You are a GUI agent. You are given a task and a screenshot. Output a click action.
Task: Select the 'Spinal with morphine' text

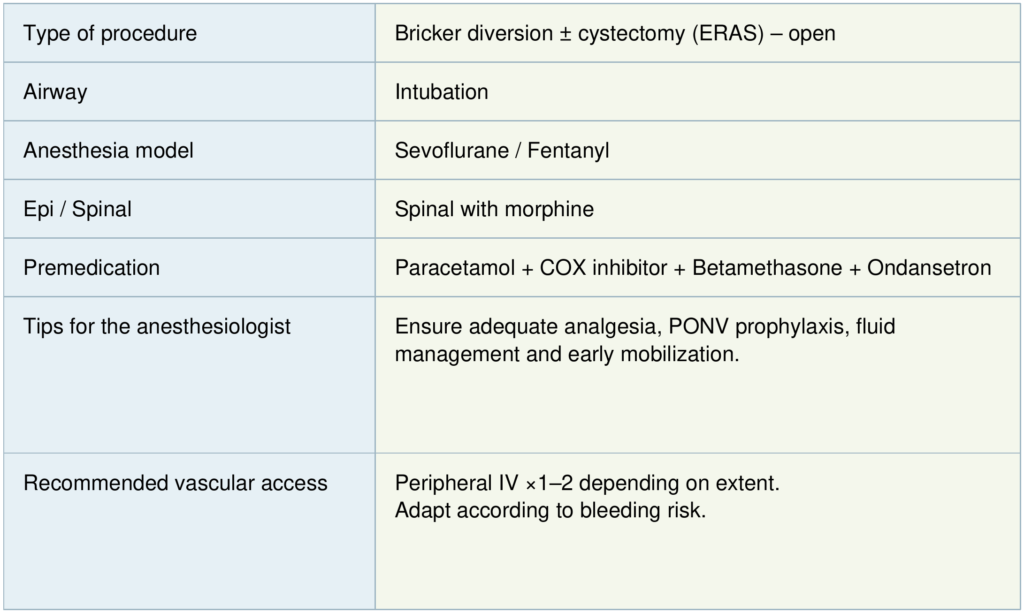click(x=494, y=209)
